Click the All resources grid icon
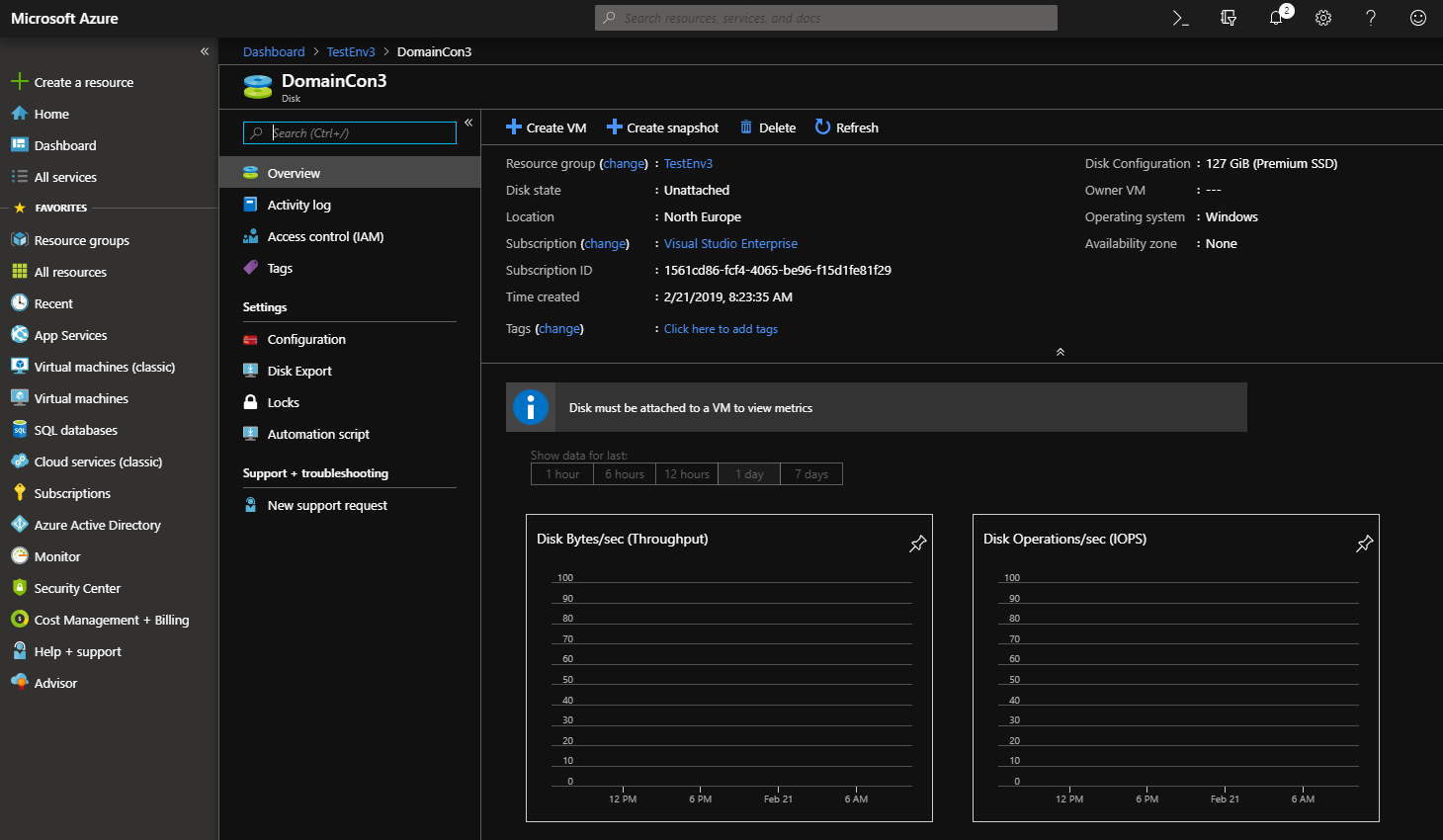This screenshot has width=1443, height=840. 19,272
